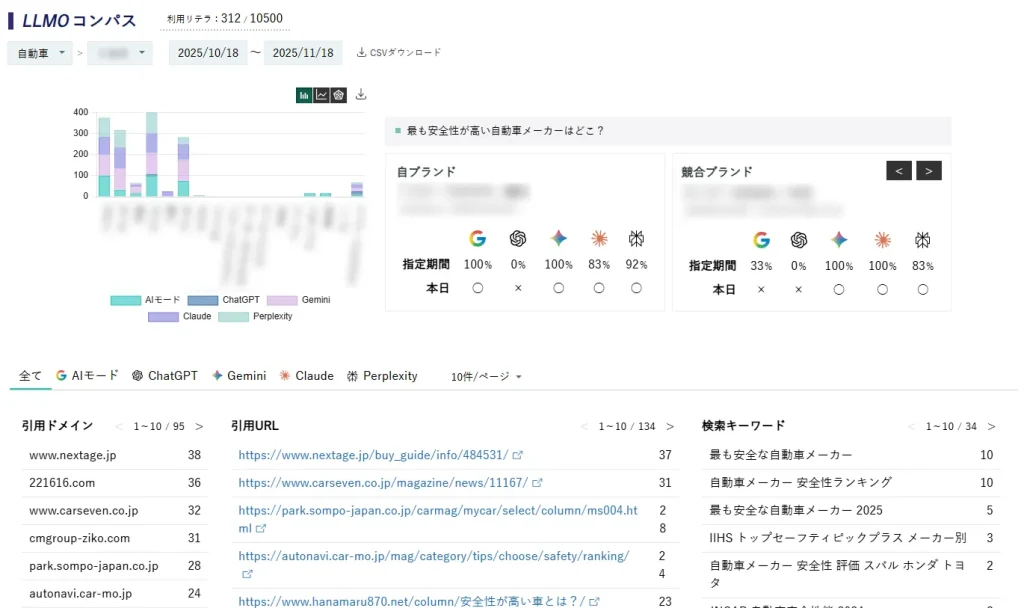Image resolution: width=1024 pixels, height=608 pixels.
Task: Open external link icon for nextage.jp URL
Action: pos(518,455)
